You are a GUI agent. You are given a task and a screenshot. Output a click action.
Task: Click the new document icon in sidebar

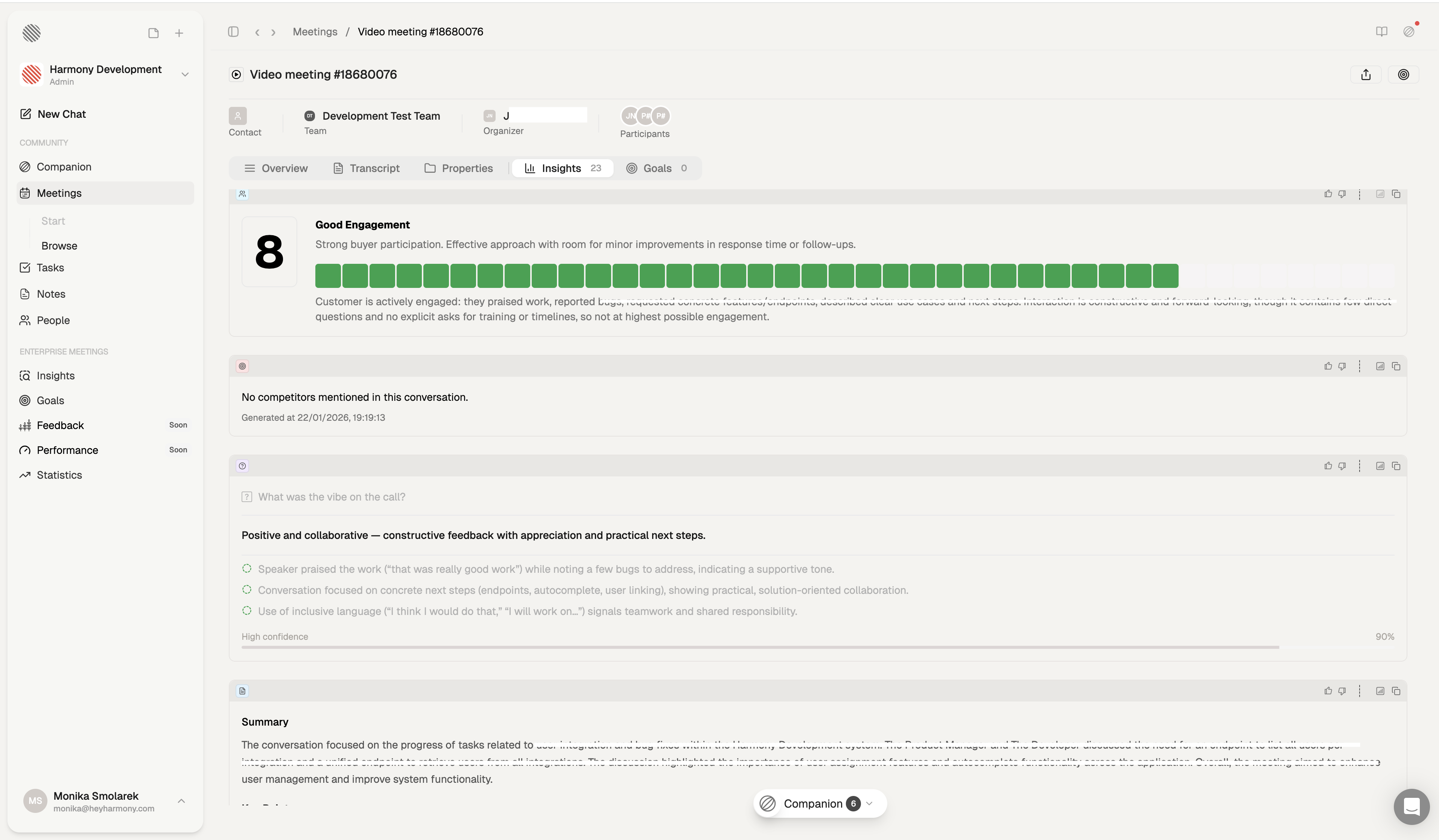point(153,33)
